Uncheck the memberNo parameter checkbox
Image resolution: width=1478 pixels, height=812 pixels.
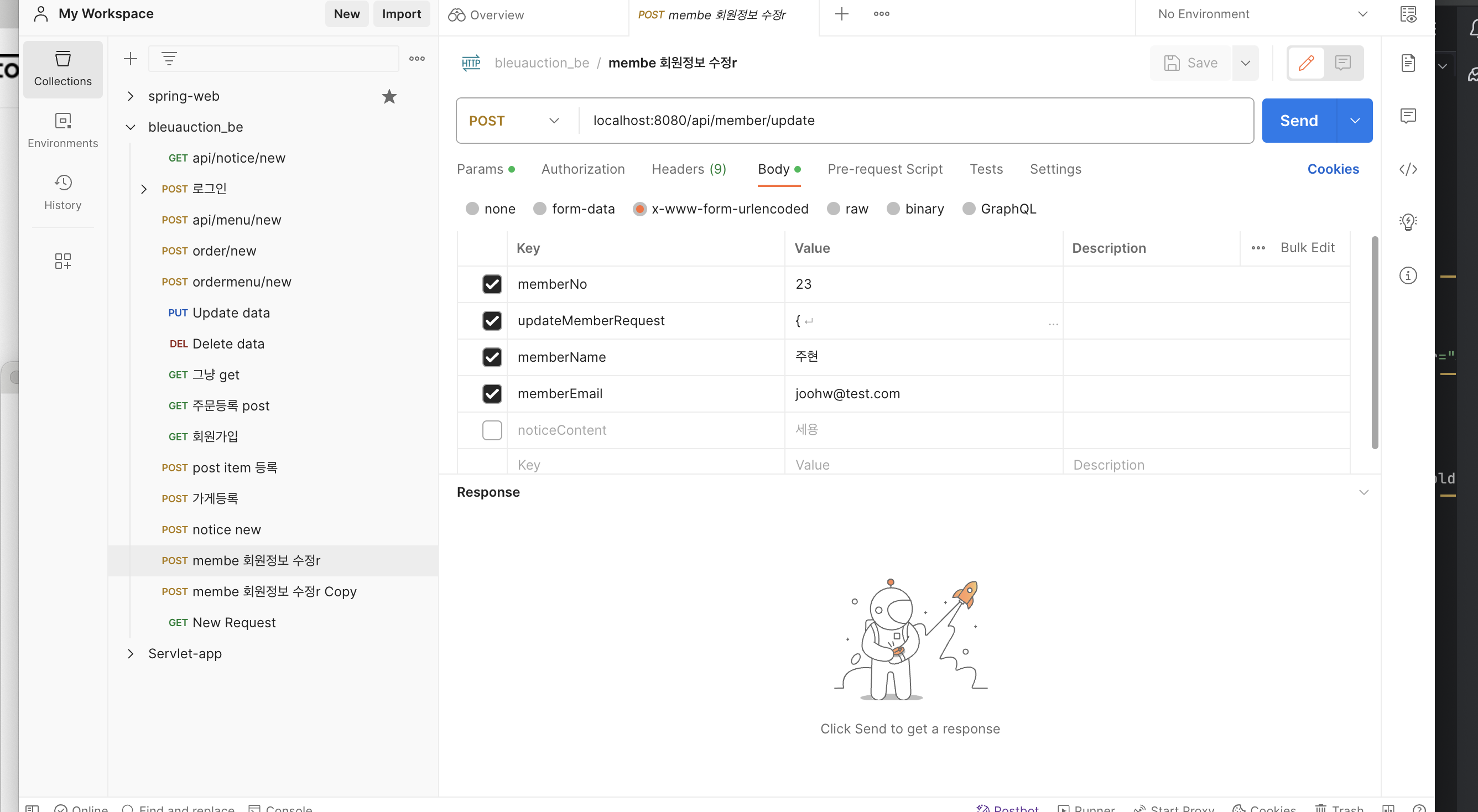(492, 284)
